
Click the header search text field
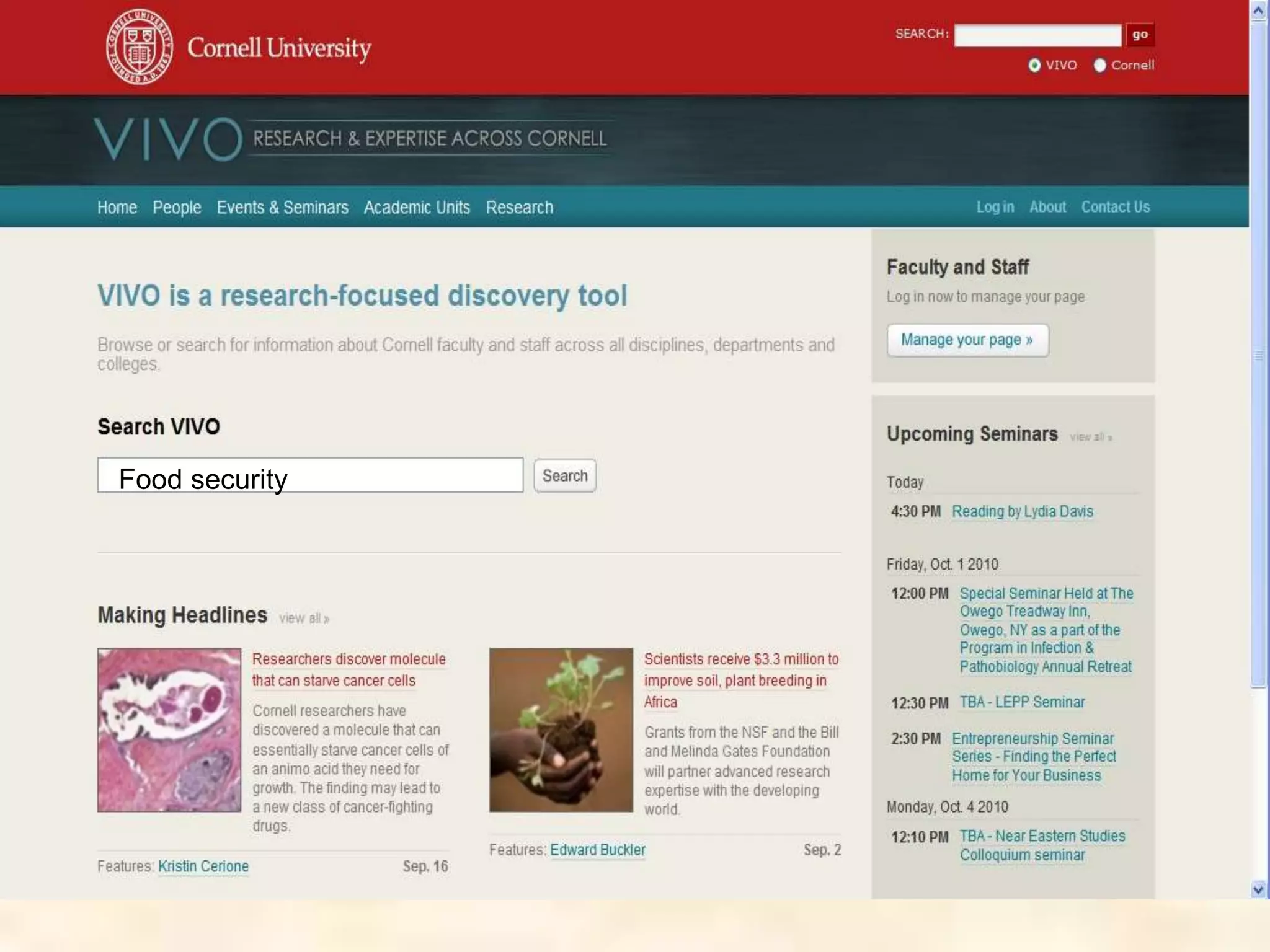click(x=1037, y=35)
